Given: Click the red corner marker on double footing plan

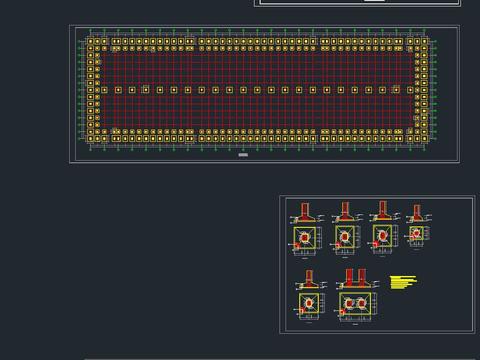Looking at the screenshot, I should 342,312.
